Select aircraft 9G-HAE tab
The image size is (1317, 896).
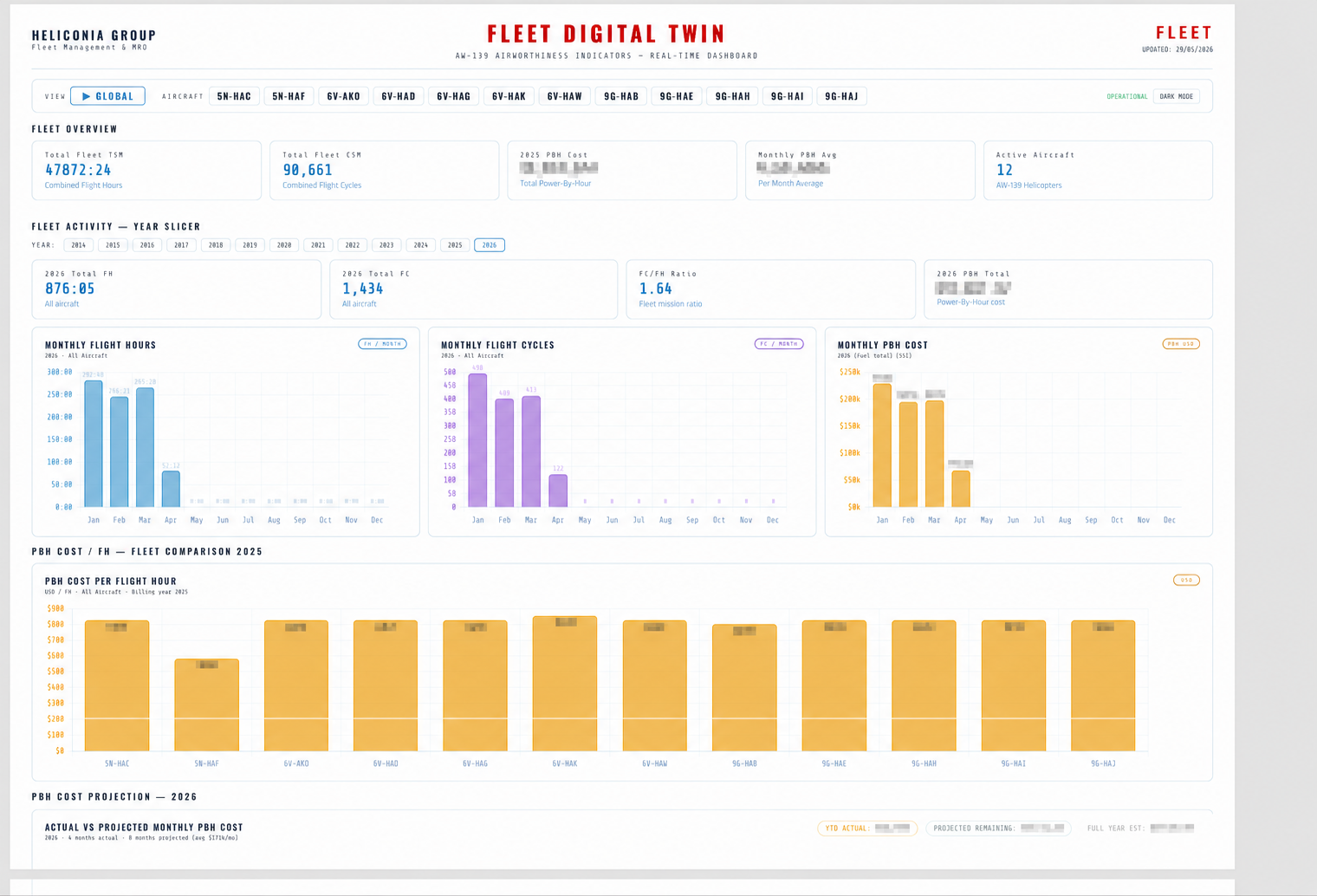677,96
